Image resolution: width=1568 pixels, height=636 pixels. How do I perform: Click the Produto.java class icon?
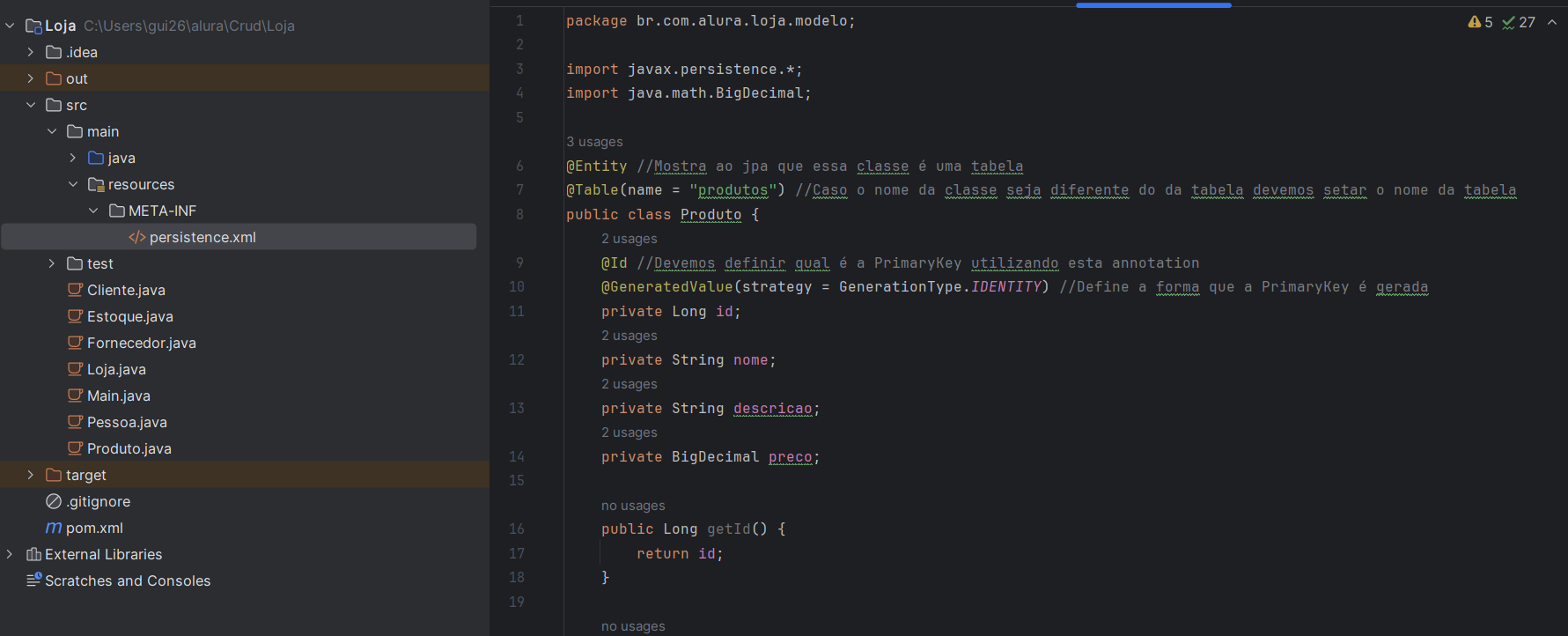tap(75, 448)
